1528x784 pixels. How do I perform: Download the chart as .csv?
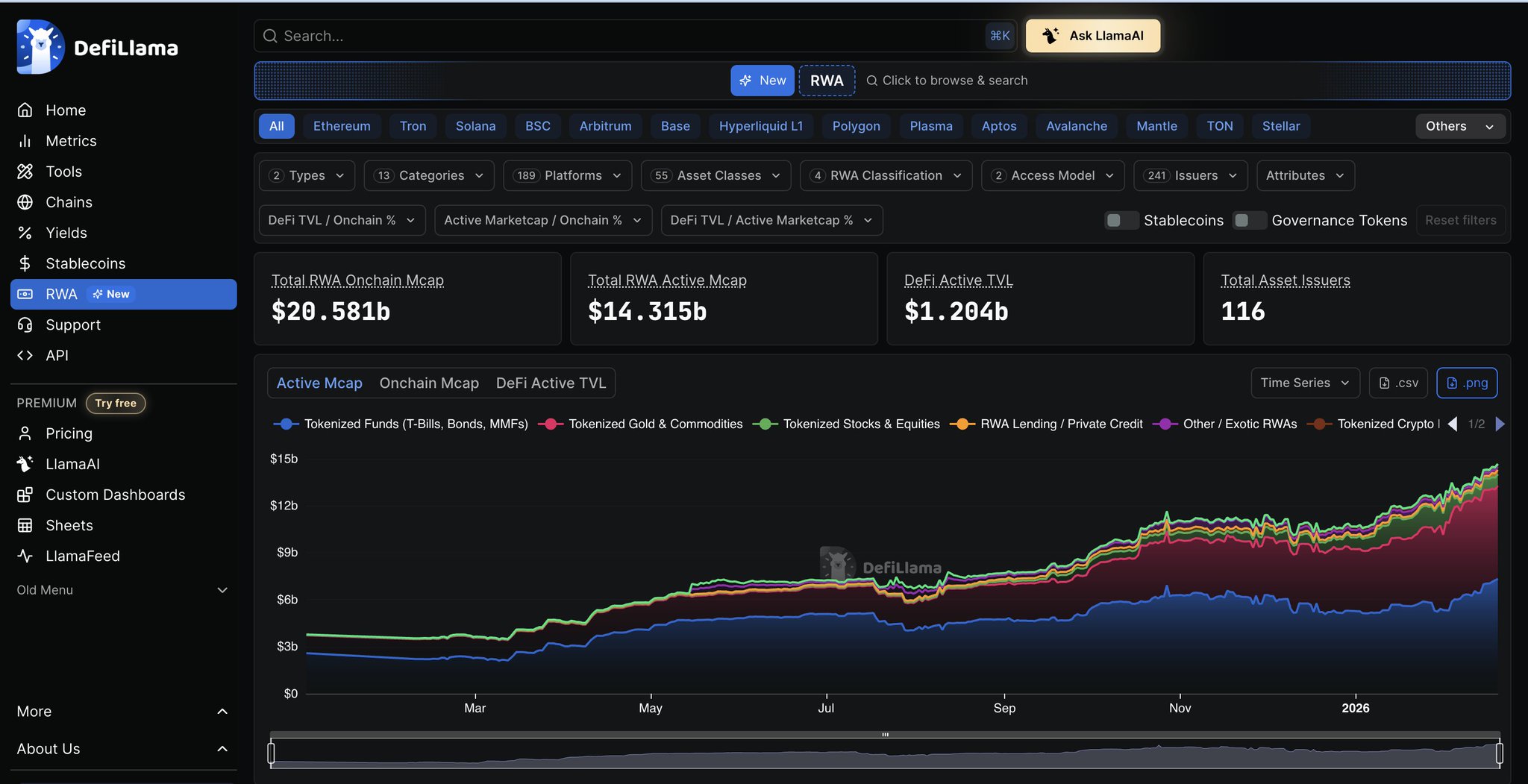point(1398,383)
